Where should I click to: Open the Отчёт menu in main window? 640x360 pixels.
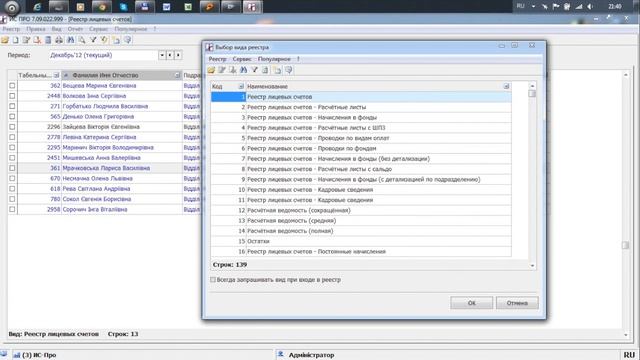[x=75, y=29]
